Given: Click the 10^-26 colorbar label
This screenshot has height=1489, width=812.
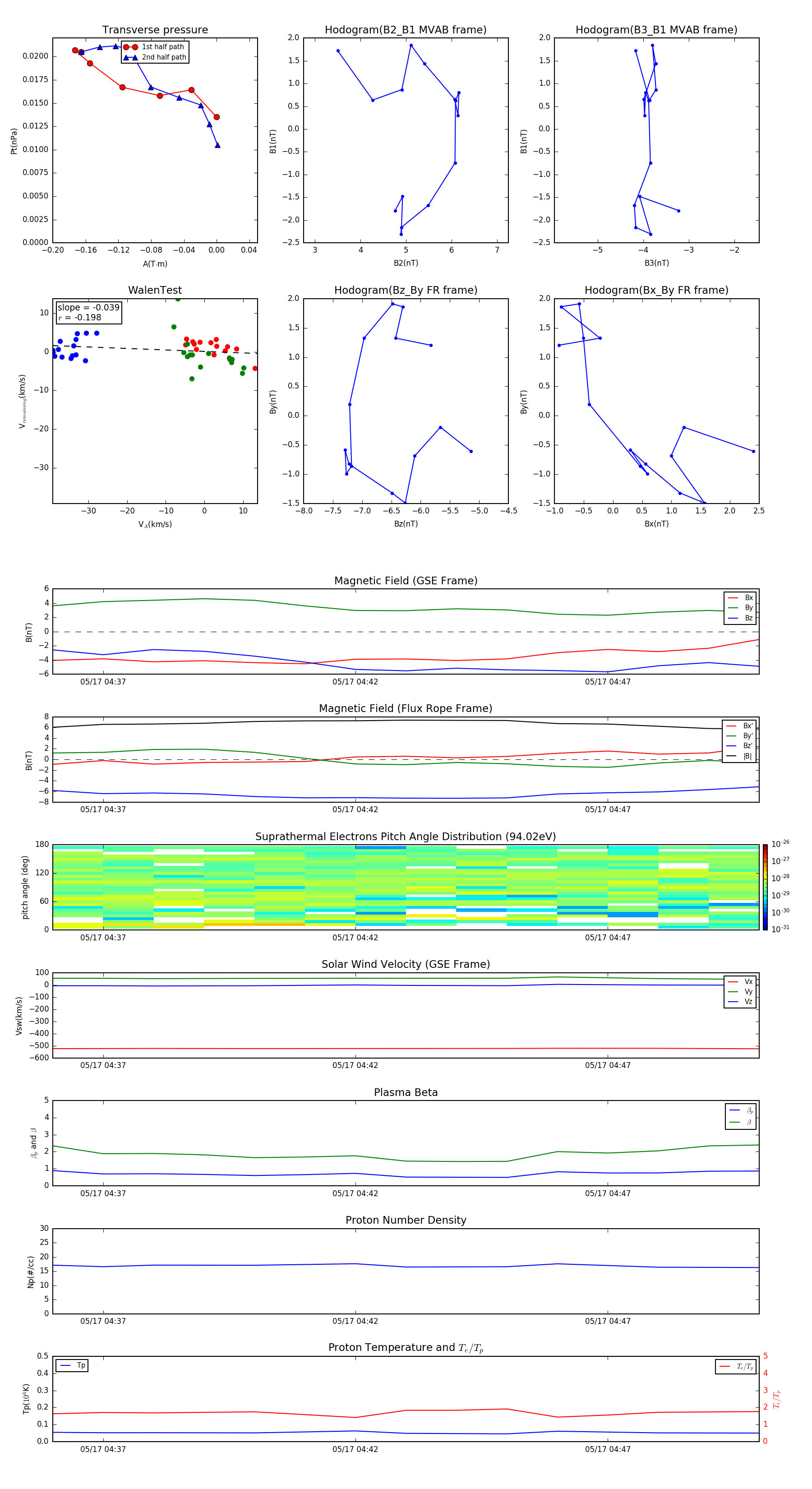Looking at the screenshot, I should 780,844.
